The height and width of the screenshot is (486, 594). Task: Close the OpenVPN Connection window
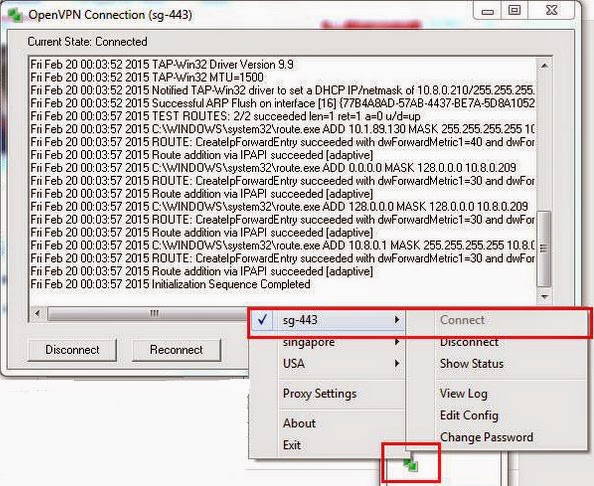pos(552,10)
